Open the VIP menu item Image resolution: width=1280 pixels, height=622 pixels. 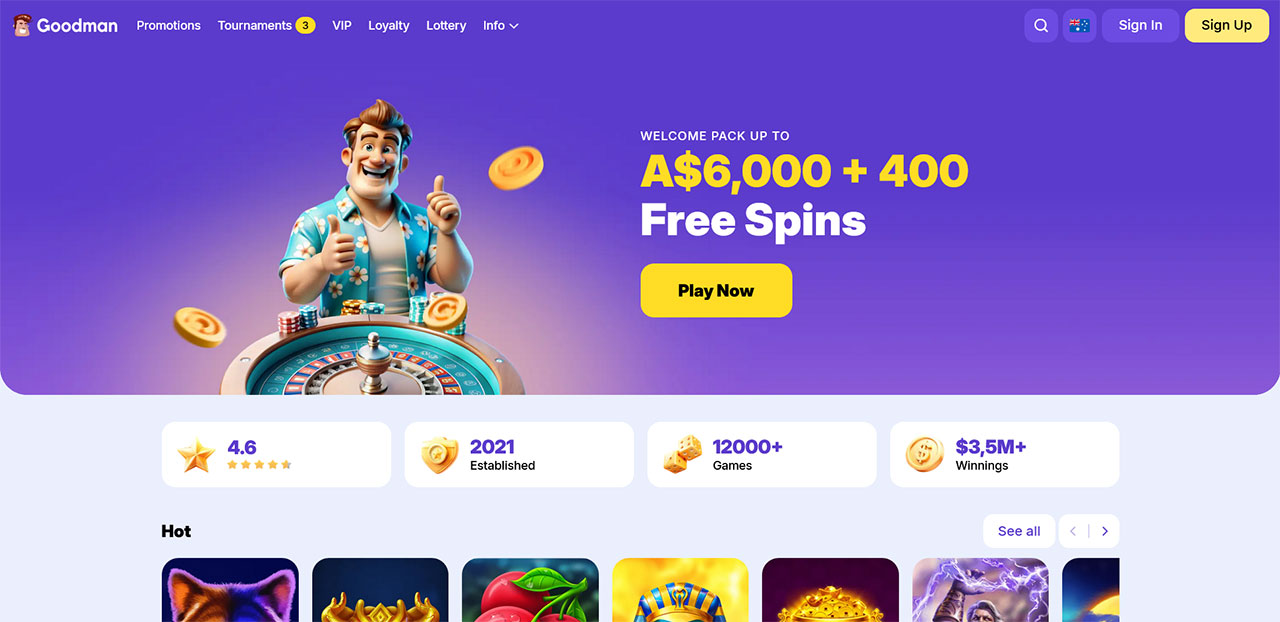[342, 26]
